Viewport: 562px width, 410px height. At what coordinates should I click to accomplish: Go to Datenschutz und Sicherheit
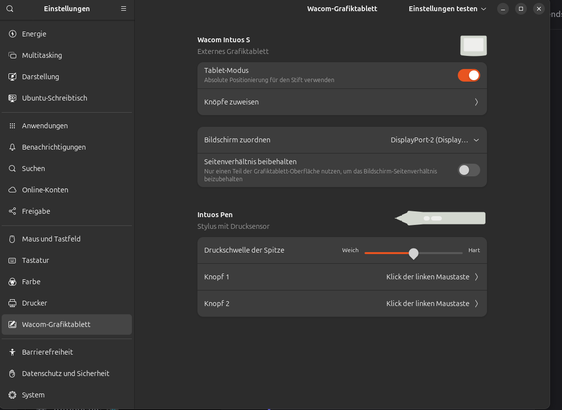point(67,373)
